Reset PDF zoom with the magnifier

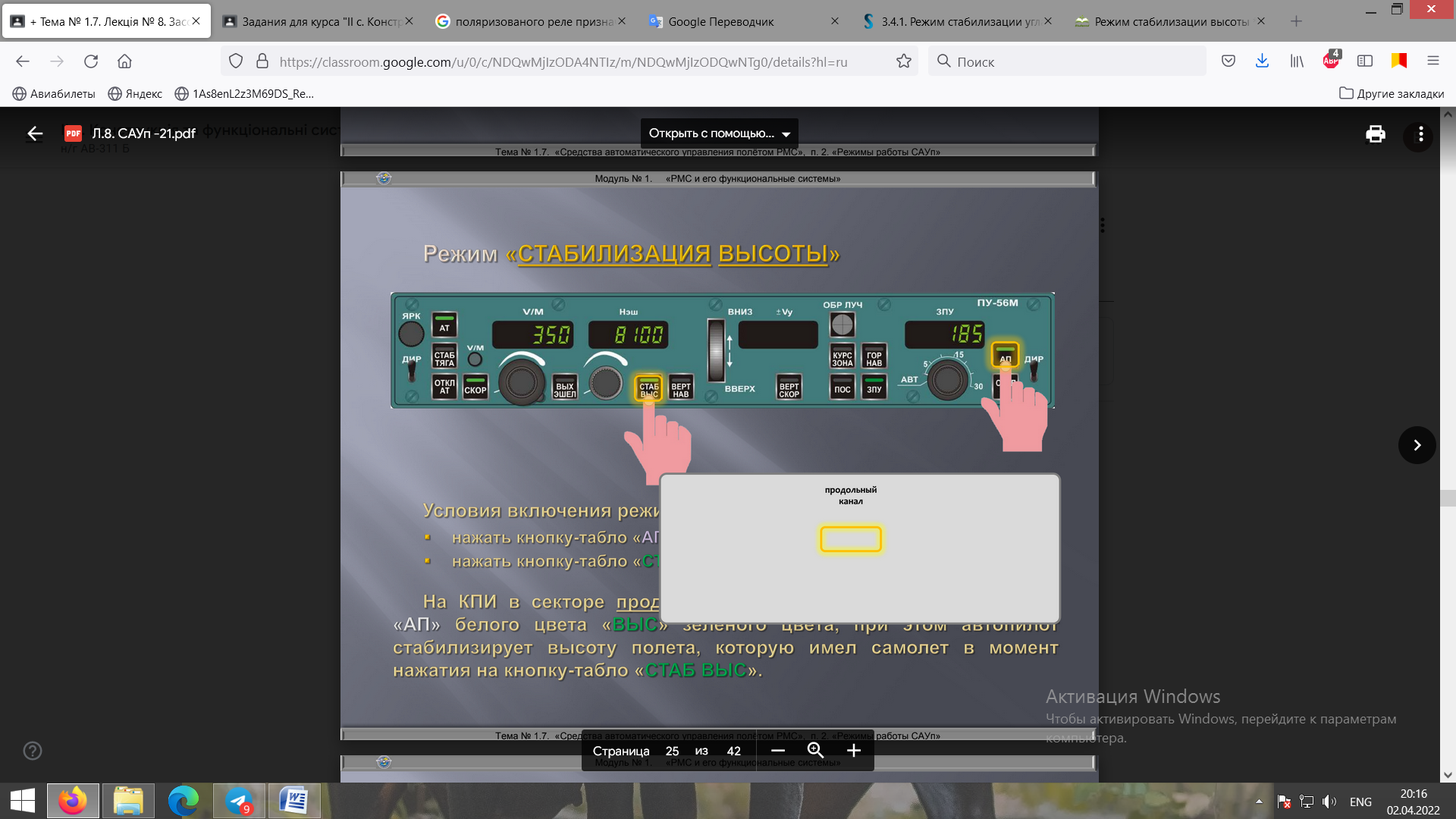pyautogui.click(x=815, y=751)
